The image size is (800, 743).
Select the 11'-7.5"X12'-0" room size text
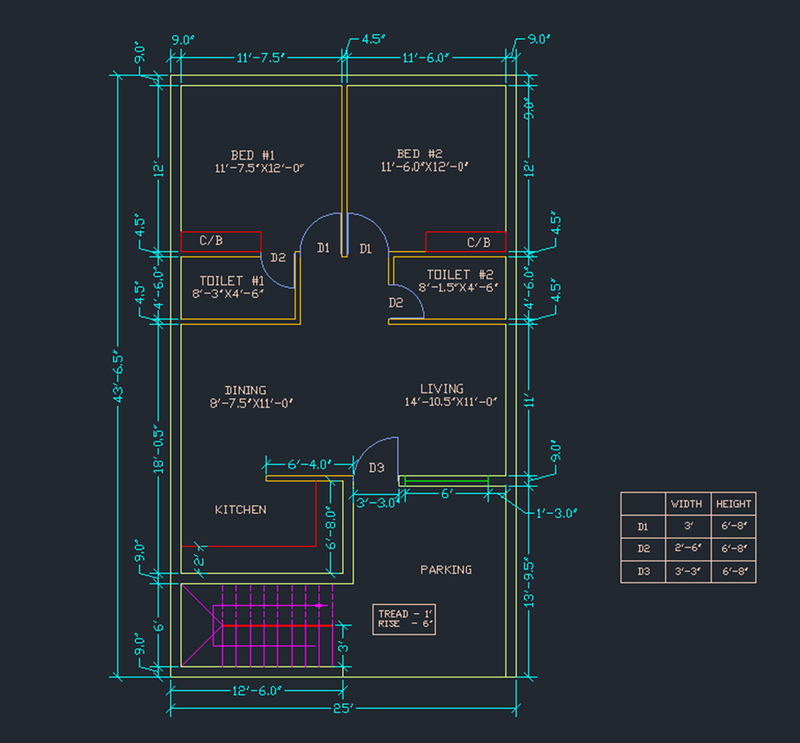pyautogui.click(x=259, y=168)
